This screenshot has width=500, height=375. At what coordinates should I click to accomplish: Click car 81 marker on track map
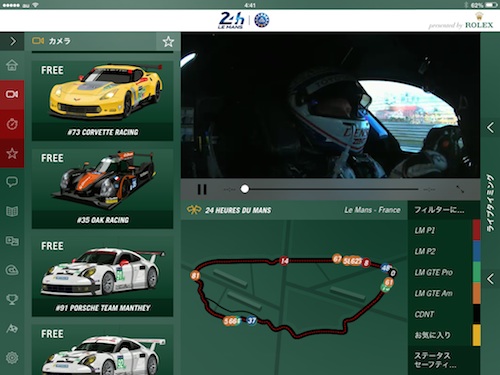pos(195,275)
